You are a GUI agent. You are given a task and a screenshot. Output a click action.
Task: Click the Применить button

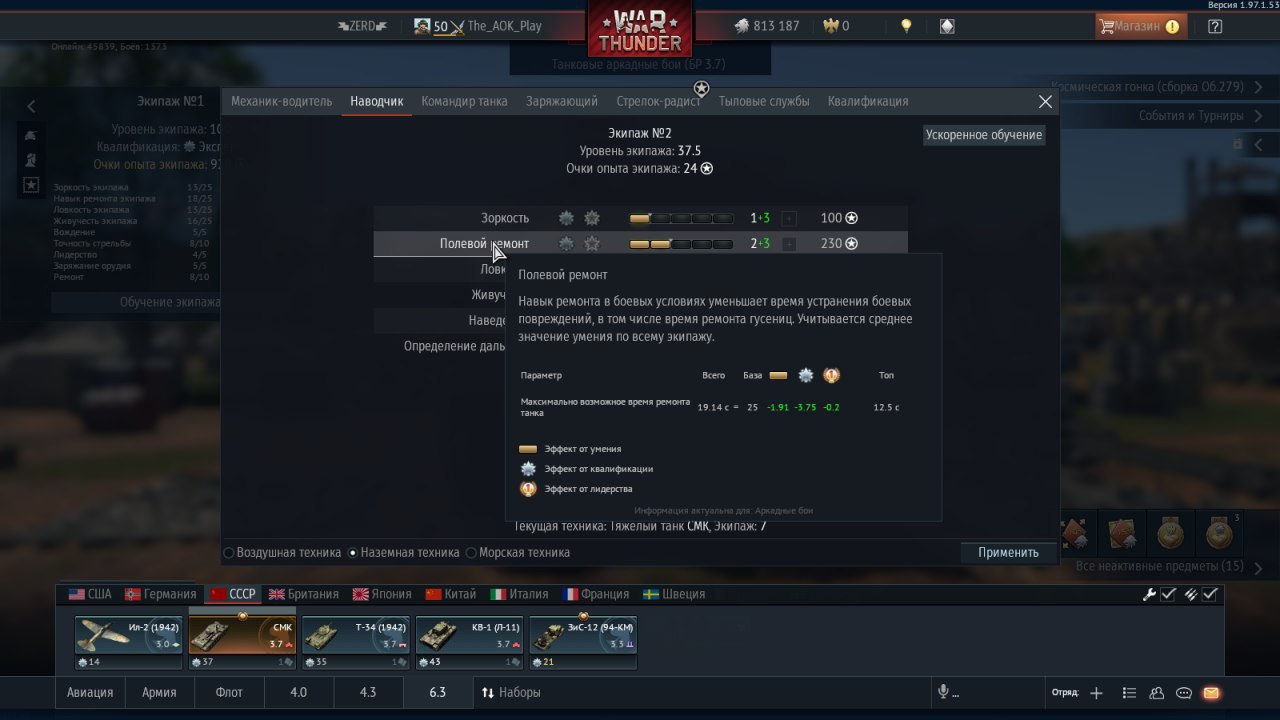click(1008, 552)
